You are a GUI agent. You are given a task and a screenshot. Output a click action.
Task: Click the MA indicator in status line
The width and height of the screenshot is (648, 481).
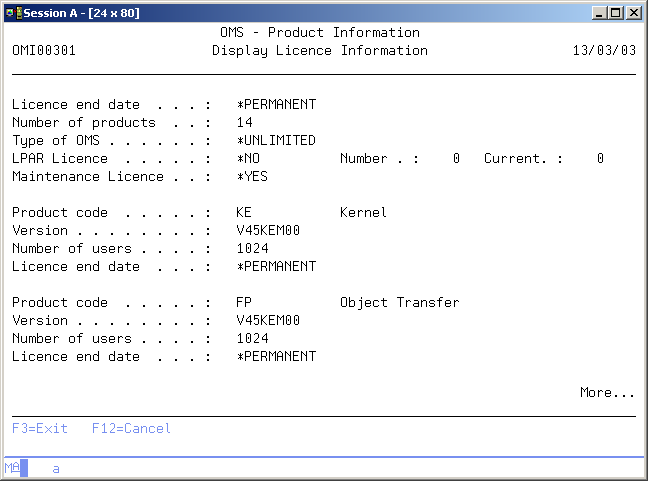click(11, 468)
